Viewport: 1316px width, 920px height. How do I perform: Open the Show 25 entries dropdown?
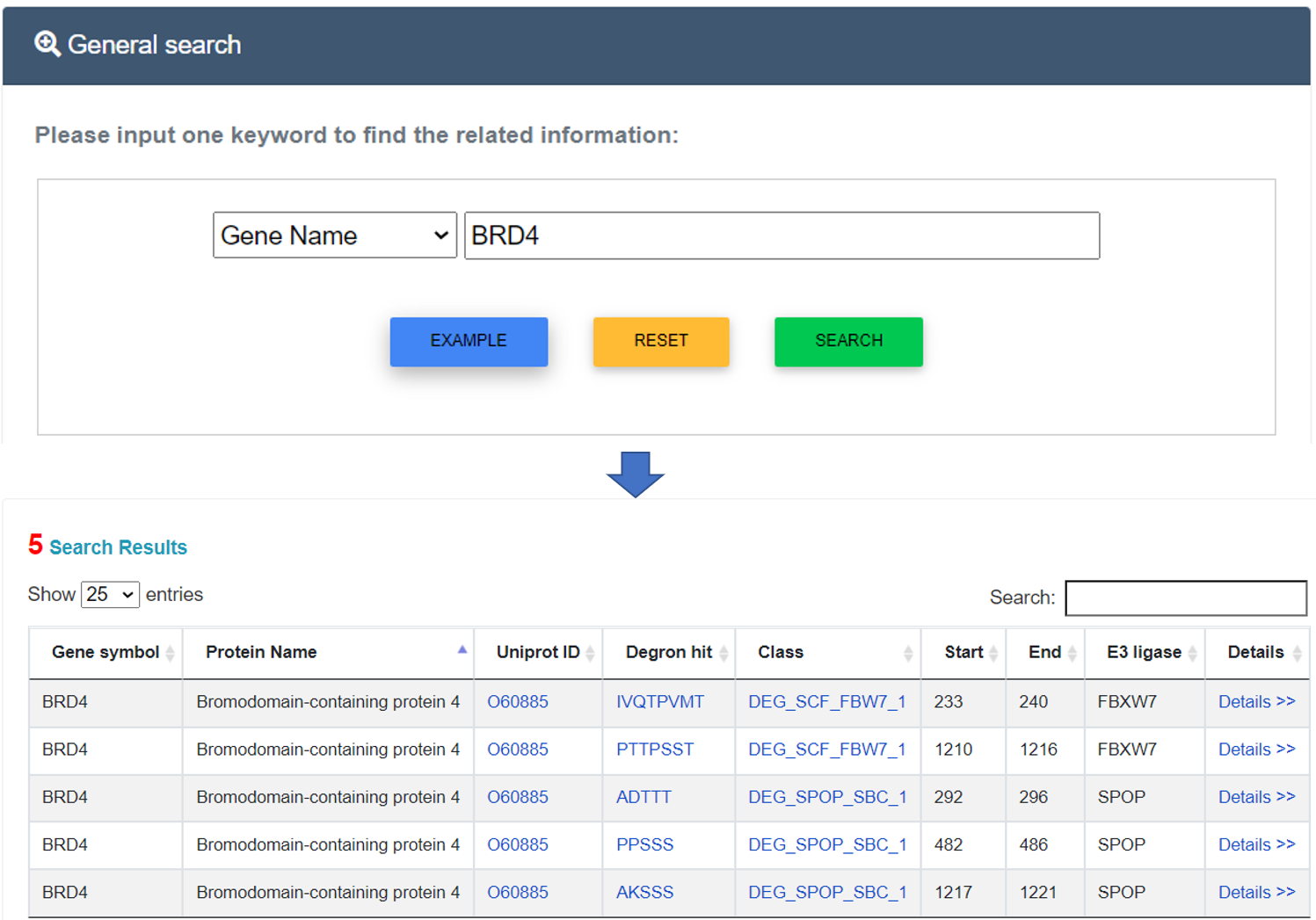point(110,595)
